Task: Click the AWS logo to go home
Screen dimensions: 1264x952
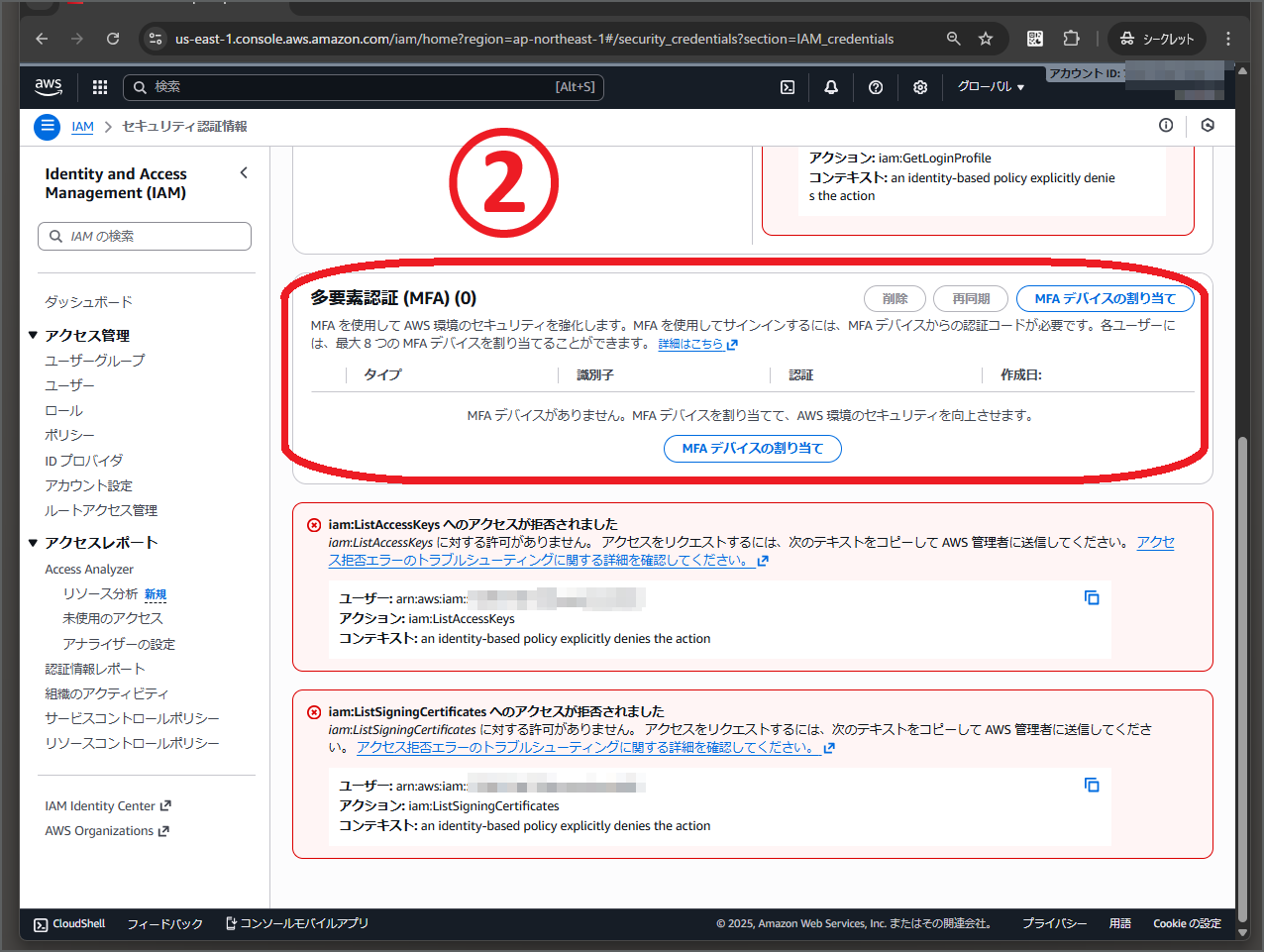Action: pyautogui.click(x=49, y=86)
